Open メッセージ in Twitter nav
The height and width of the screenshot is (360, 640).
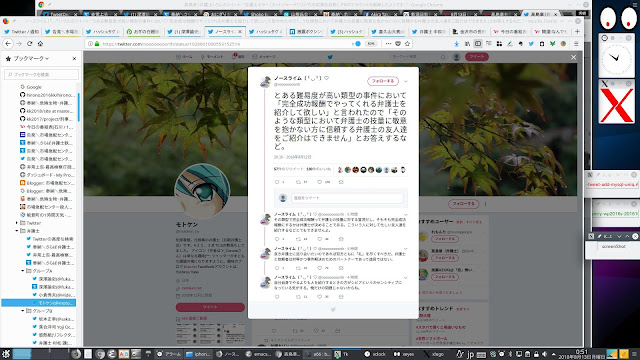coord(264,57)
